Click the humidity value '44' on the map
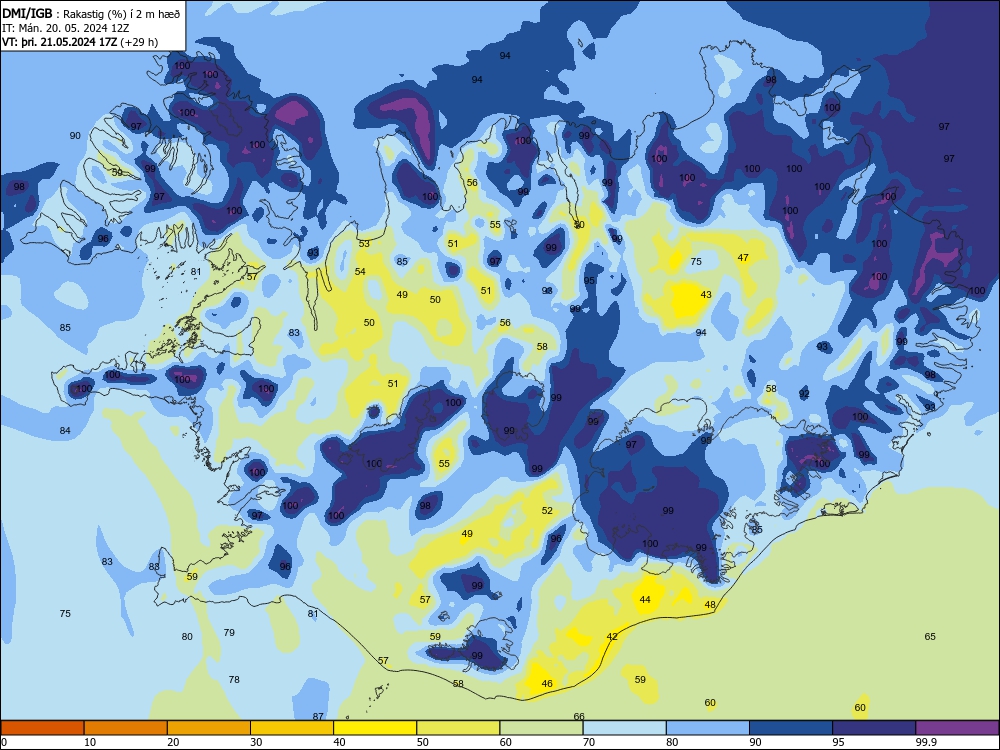Screen dimensions: 1000x750 point(645,599)
